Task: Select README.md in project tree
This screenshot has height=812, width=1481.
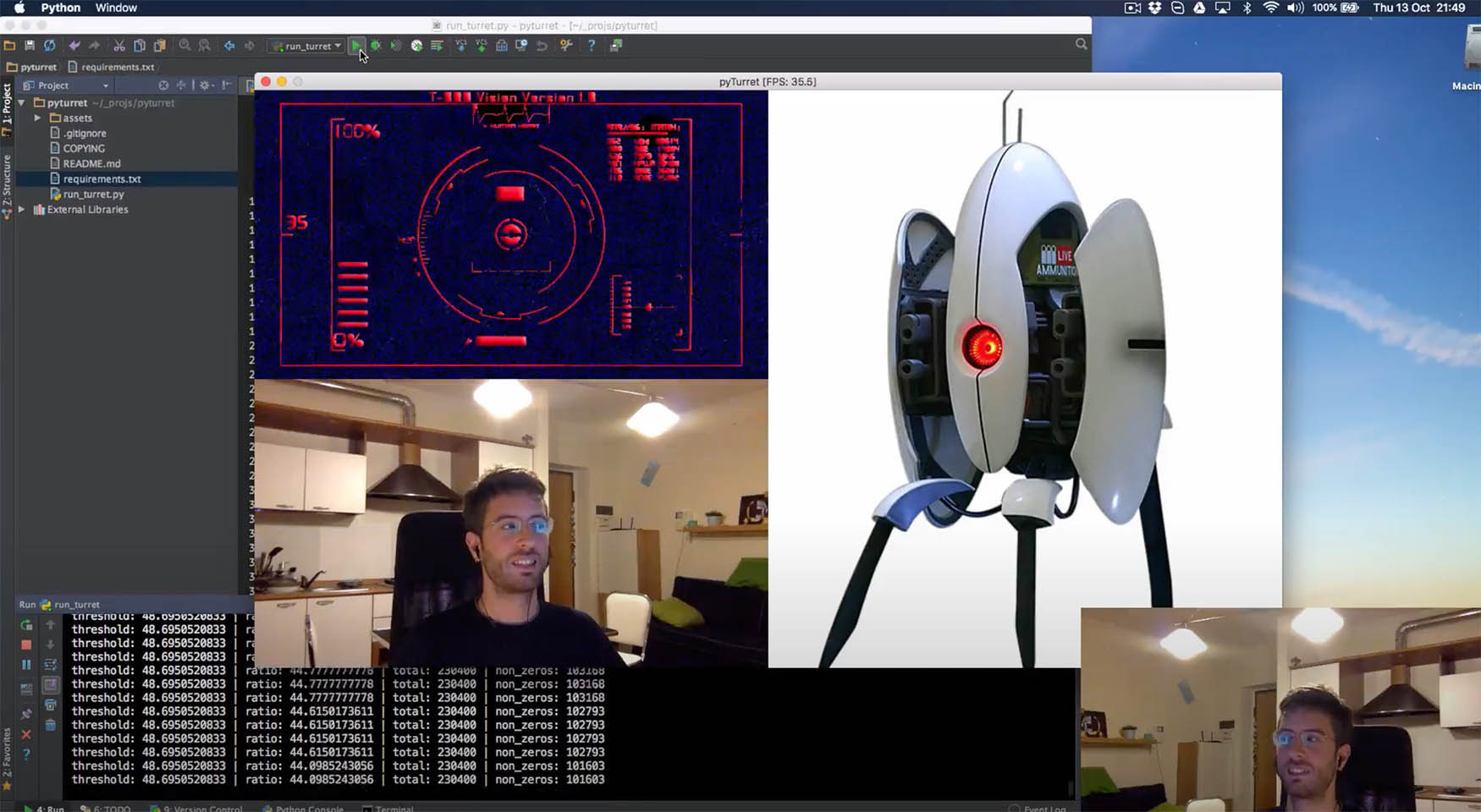Action: pyautogui.click(x=85, y=163)
